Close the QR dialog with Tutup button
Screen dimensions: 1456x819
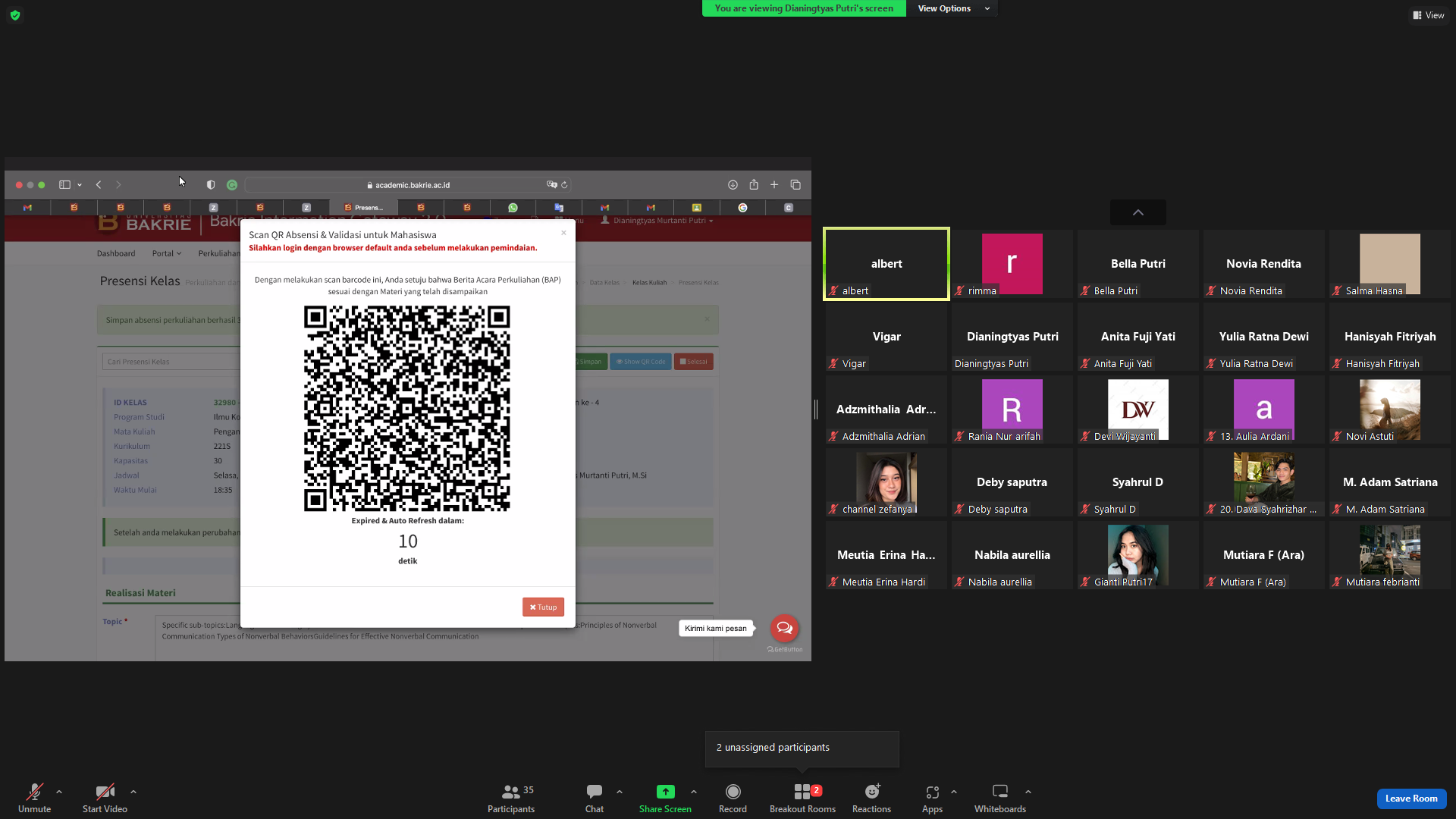(x=543, y=607)
